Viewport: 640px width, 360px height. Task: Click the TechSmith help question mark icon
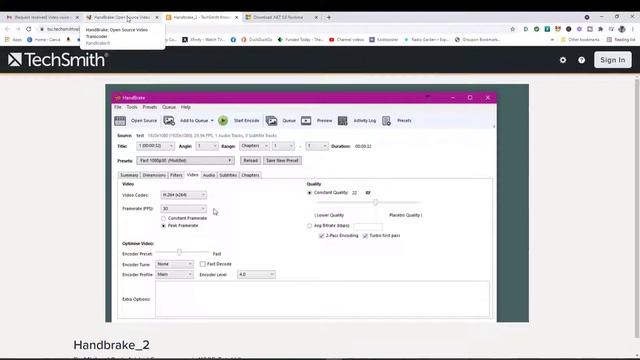tap(582, 60)
